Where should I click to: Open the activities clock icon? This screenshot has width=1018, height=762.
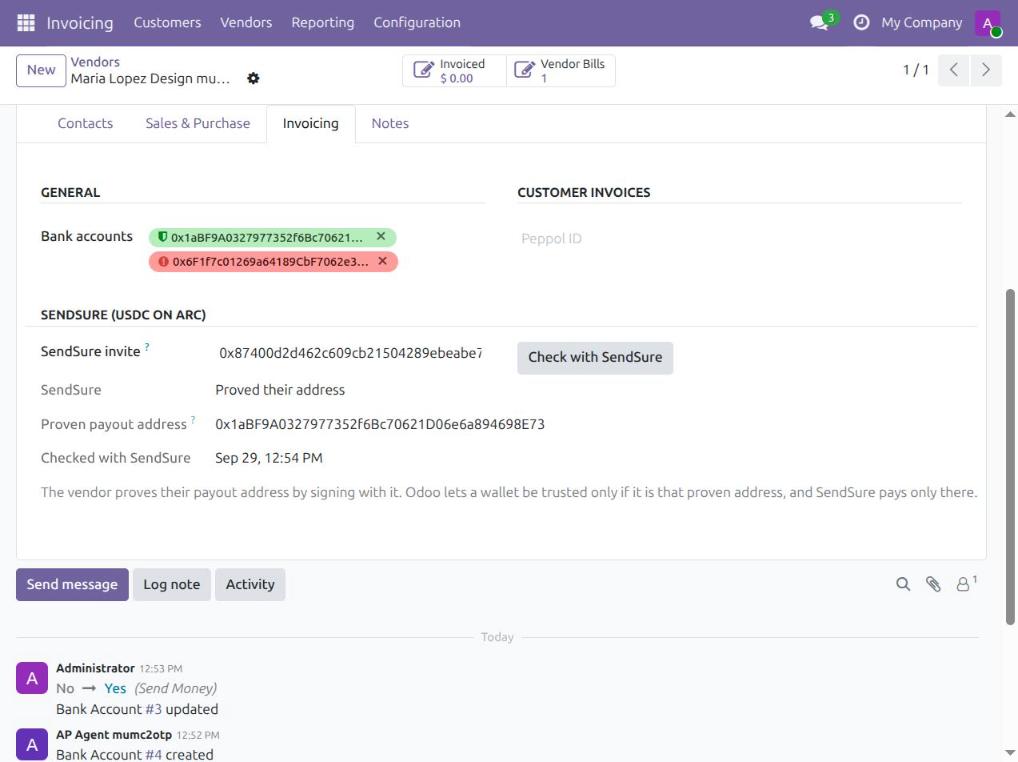861,23
